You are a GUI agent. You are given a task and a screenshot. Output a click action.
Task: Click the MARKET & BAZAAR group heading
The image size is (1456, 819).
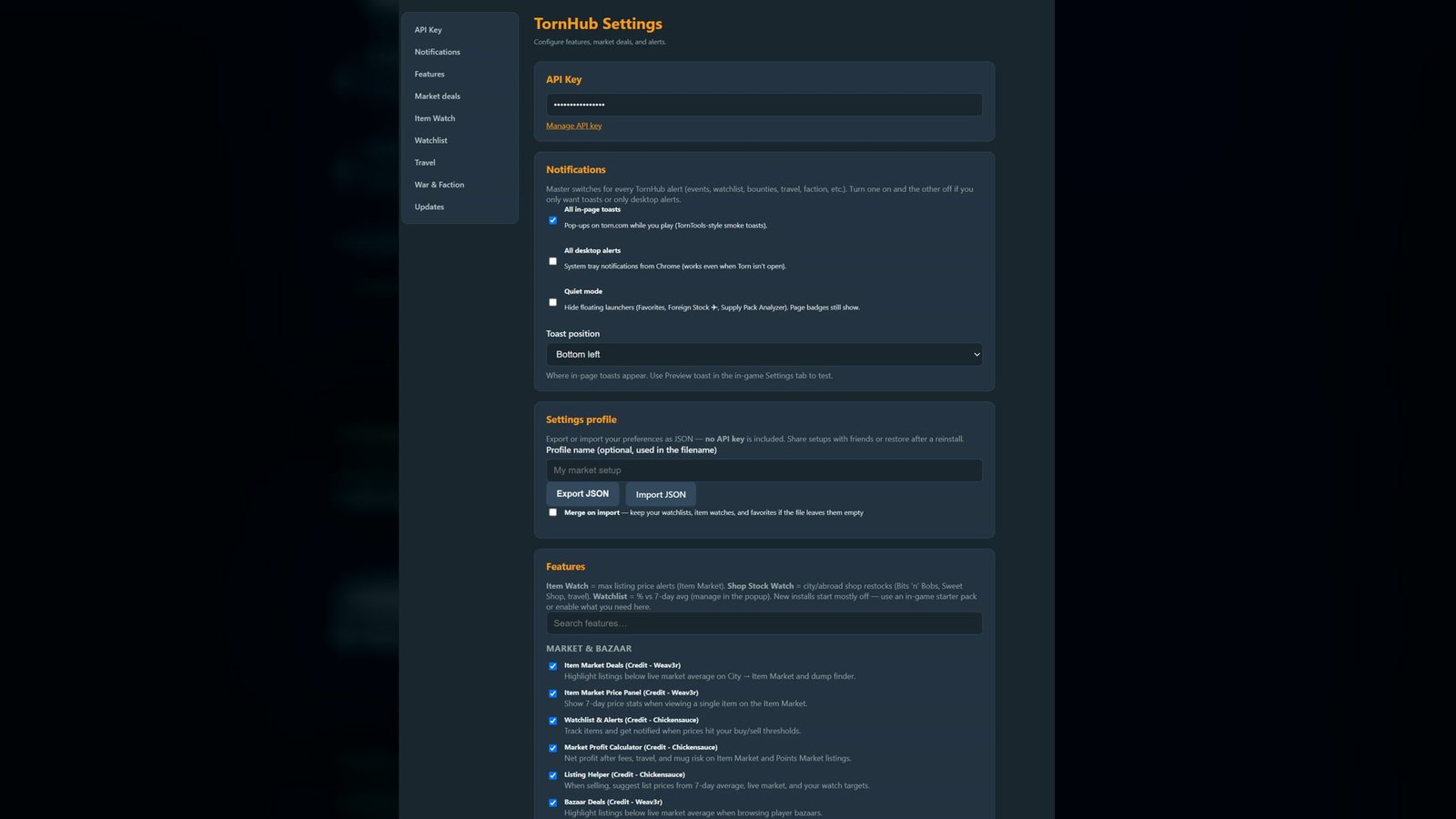click(589, 649)
